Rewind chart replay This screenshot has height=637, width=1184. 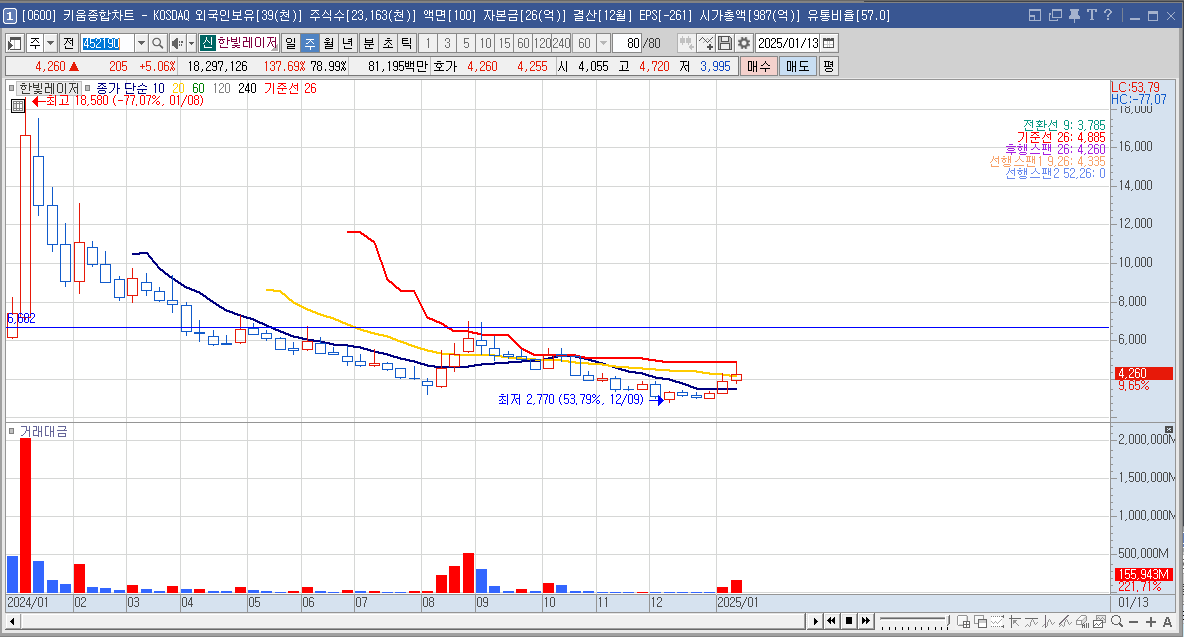831,621
